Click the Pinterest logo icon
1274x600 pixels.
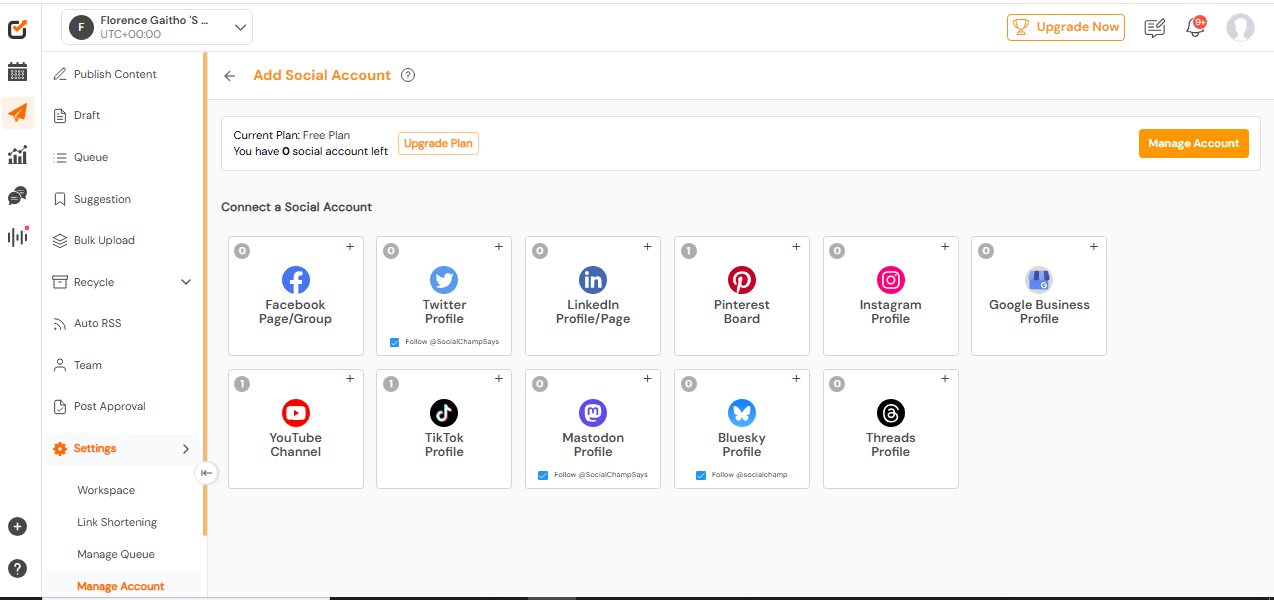tap(742, 280)
